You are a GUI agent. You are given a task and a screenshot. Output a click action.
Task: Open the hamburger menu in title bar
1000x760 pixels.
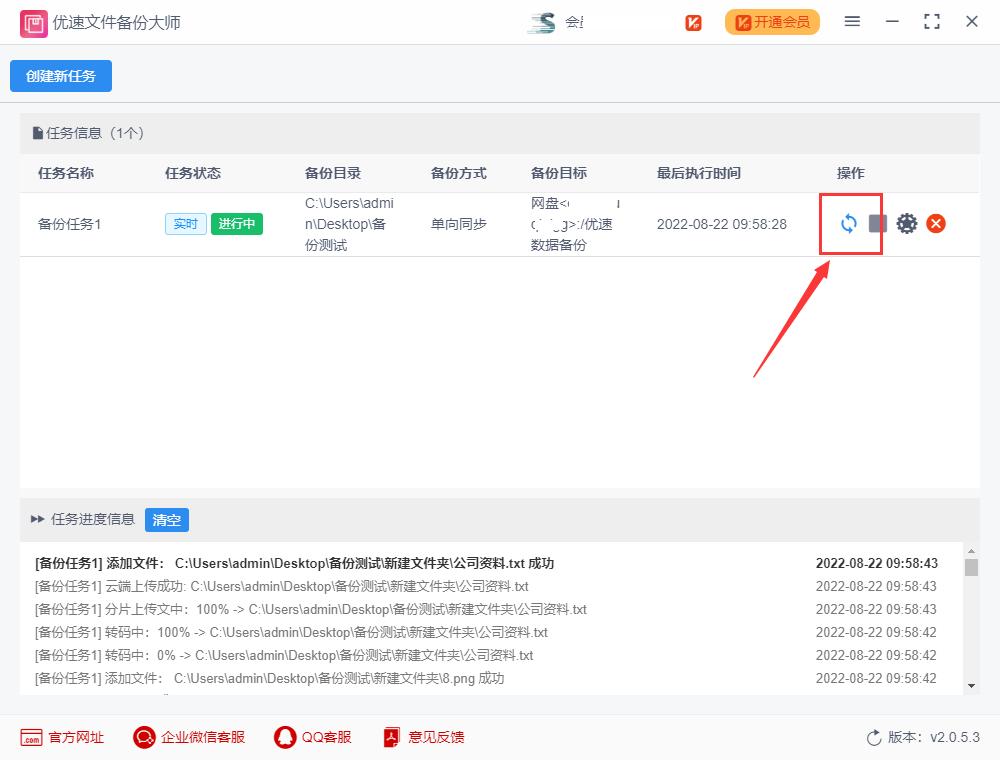852,21
